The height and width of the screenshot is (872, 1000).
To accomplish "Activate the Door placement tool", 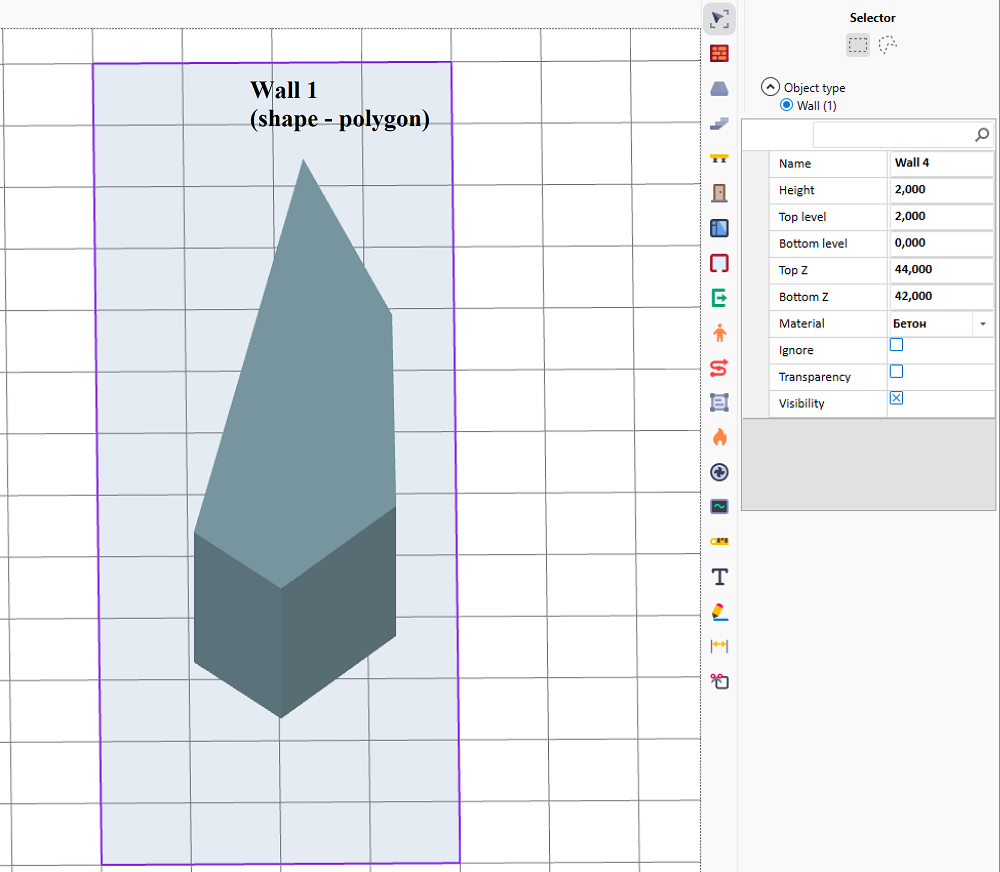I will pos(719,193).
